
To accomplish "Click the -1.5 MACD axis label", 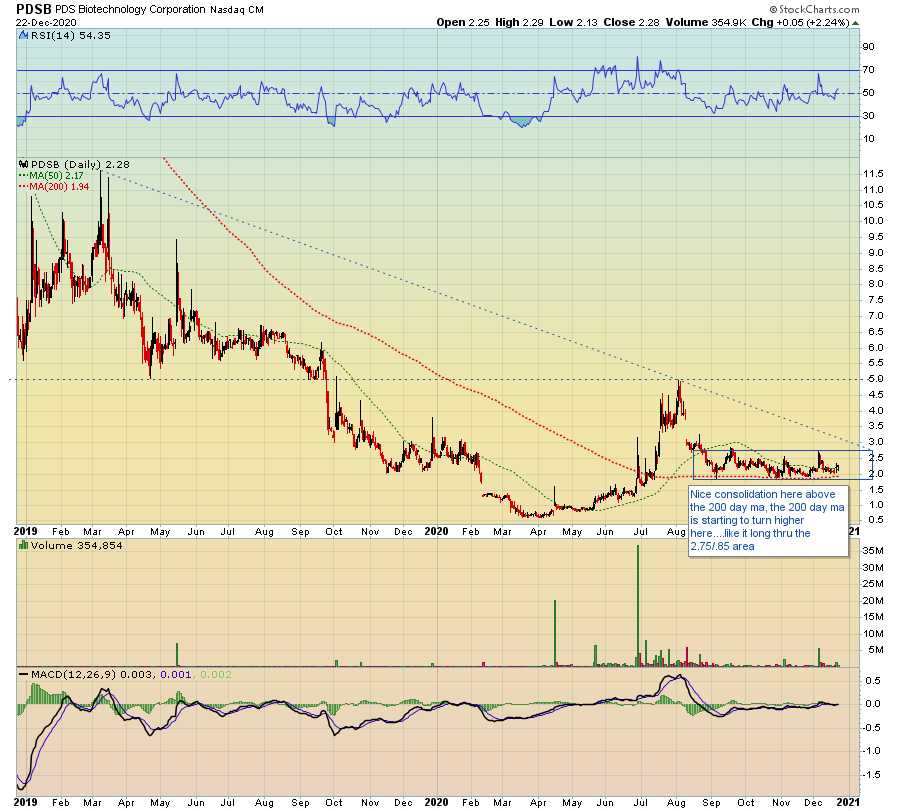I will [871, 775].
